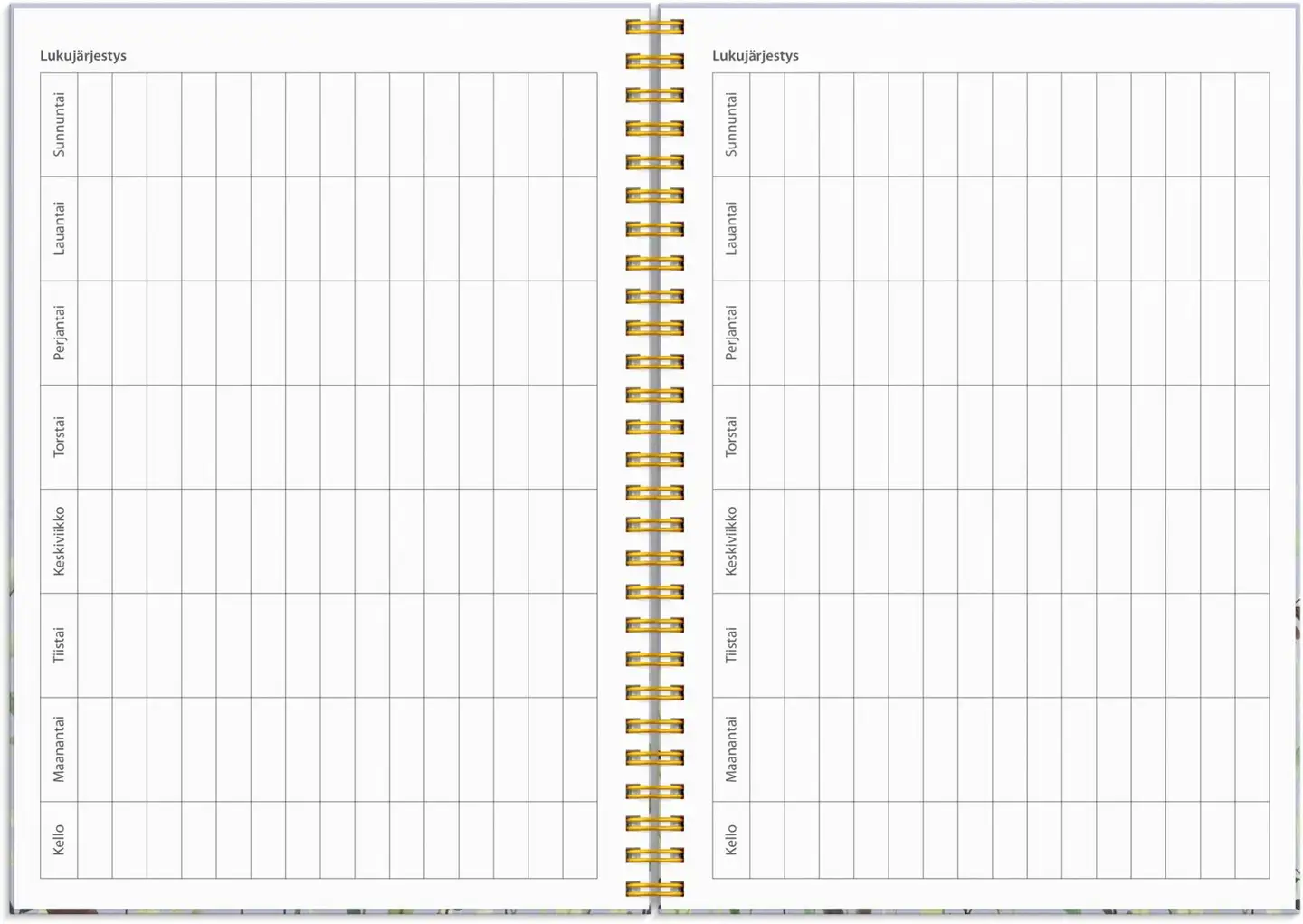
Task: Click Maanantai label on right page
Action: tap(732, 749)
